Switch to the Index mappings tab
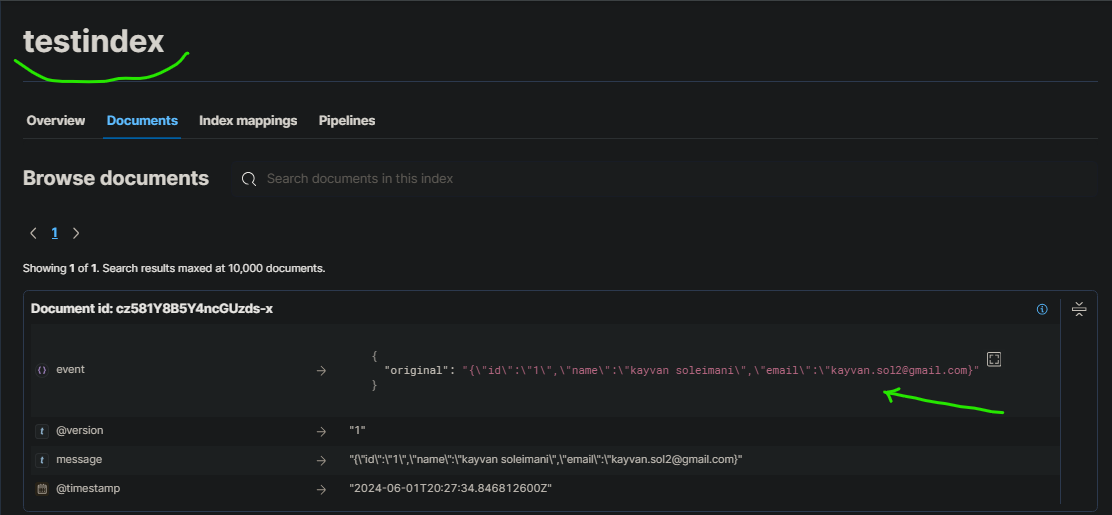 tap(248, 120)
